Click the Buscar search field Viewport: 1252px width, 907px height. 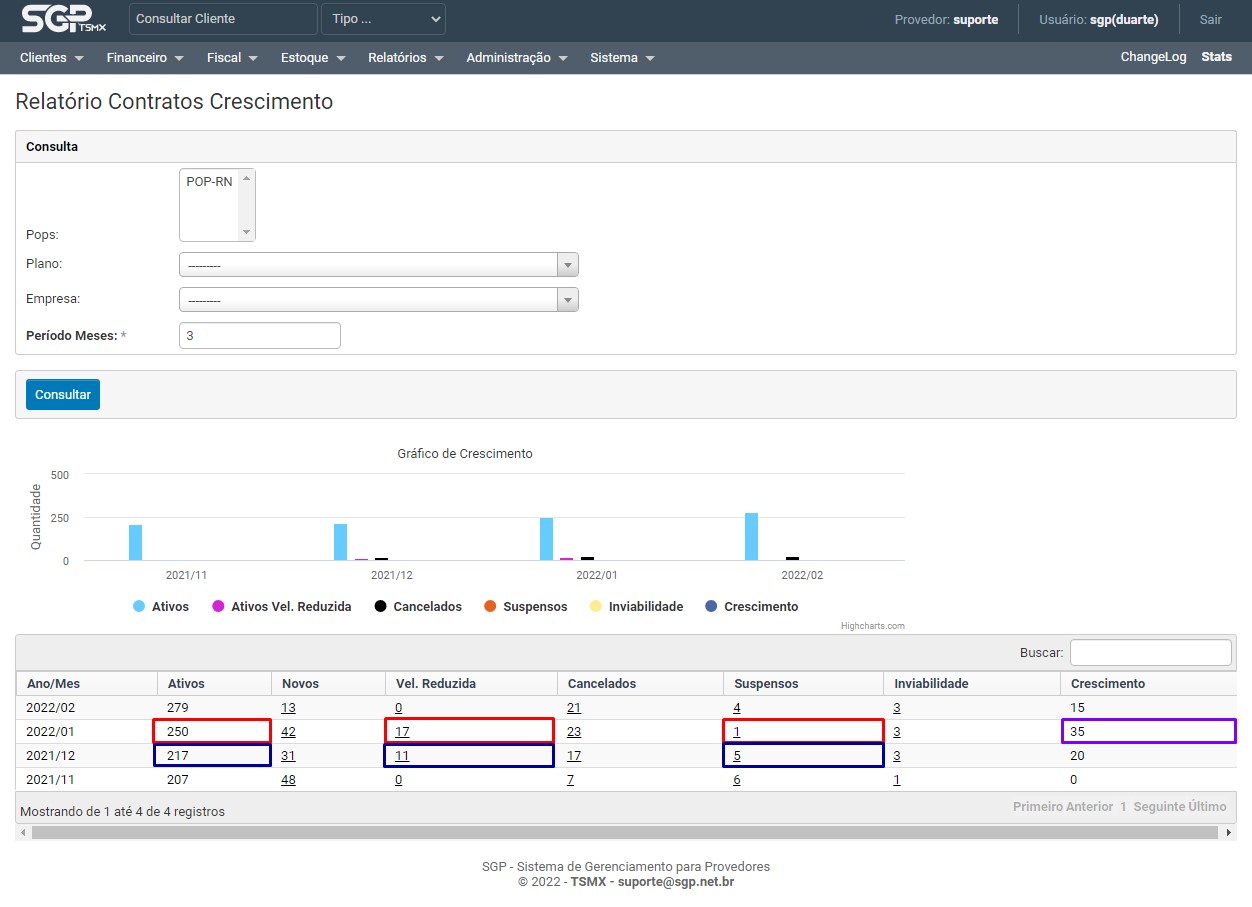pyautogui.click(x=1150, y=653)
